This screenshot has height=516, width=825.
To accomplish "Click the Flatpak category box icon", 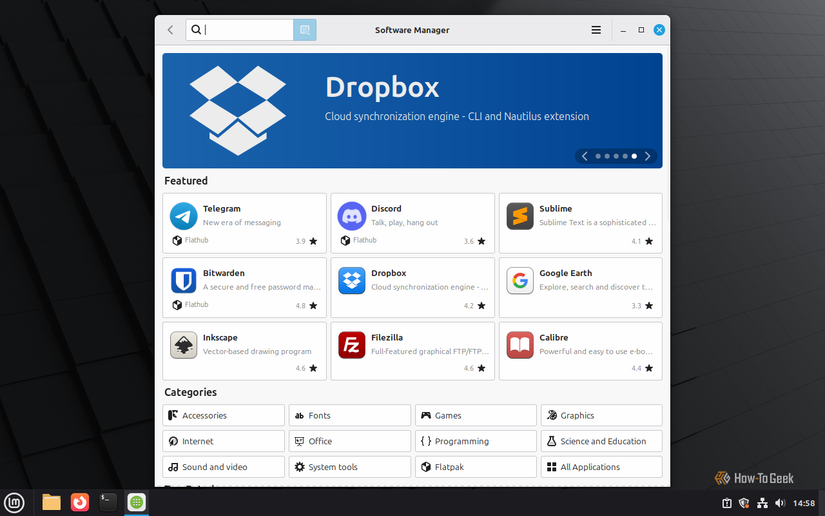I will pos(426,467).
